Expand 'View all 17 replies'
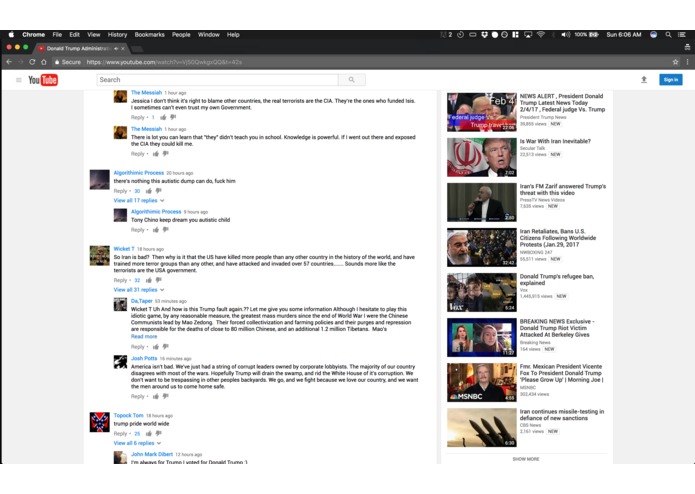695x494 pixels. click(x=139, y=201)
